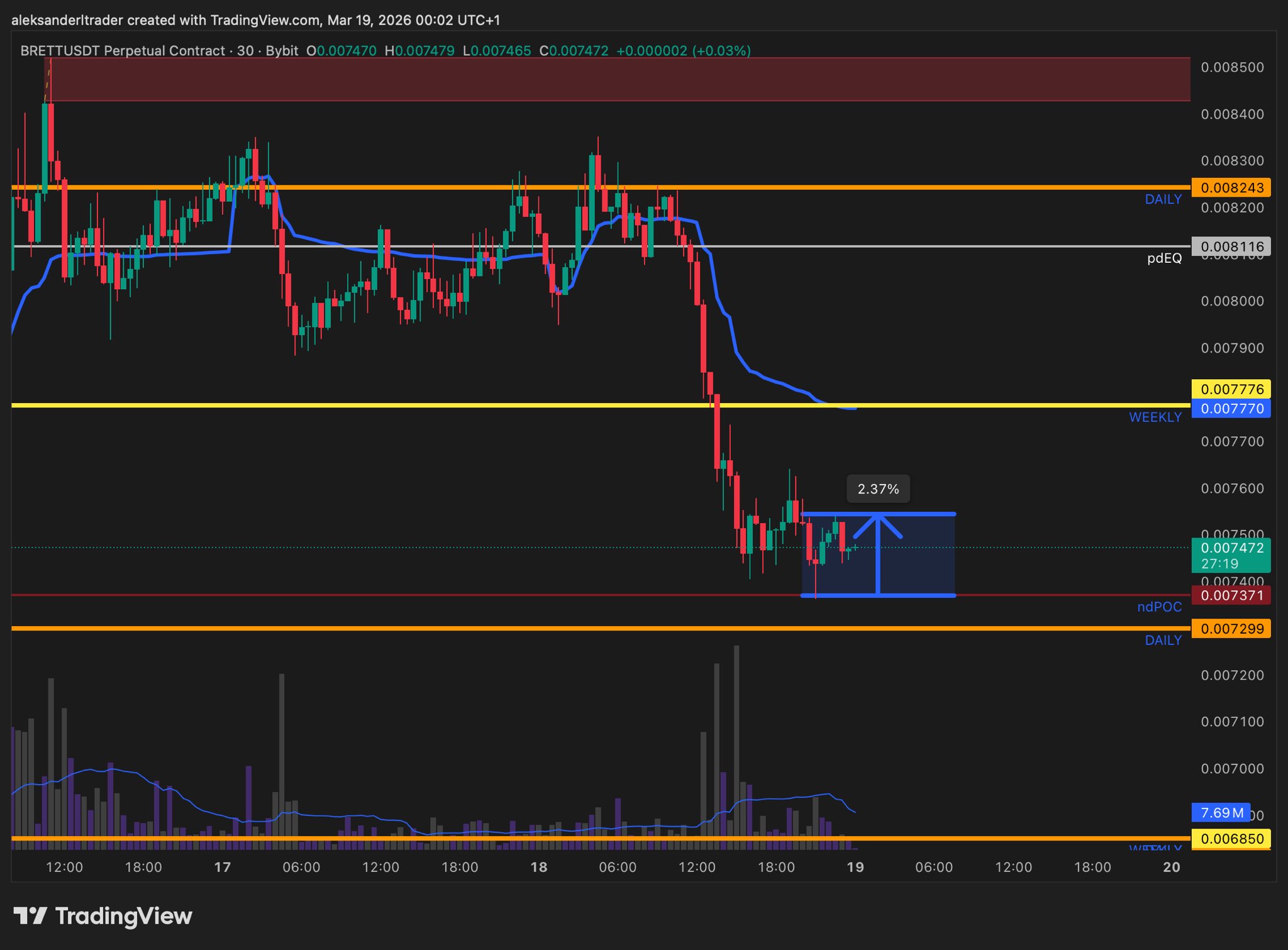Click the orange 0.007299 DAILY price tag
The width and height of the screenshot is (1288, 950).
(x=1231, y=629)
